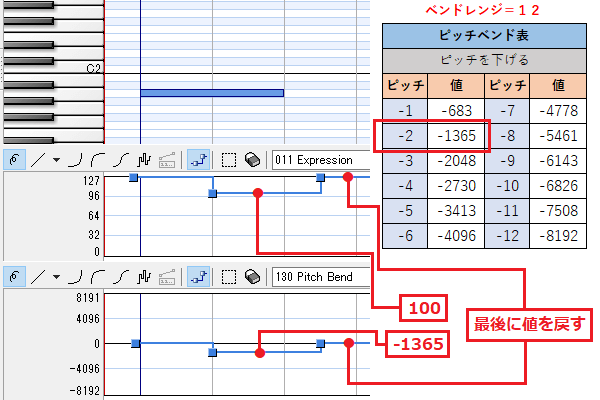Click first blue square point in Pitch Bend lane

[x=134, y=343]
